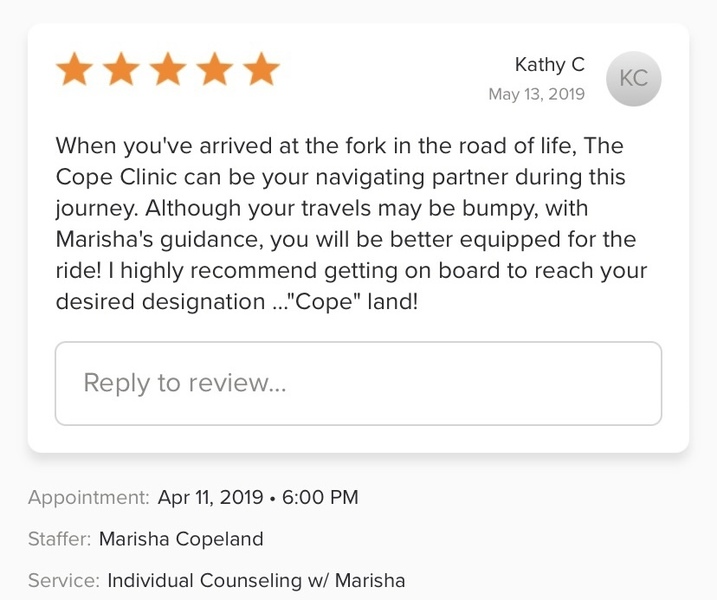Click the 6:00 PM appointment time
717x600 pixels.
pos(318,497)
